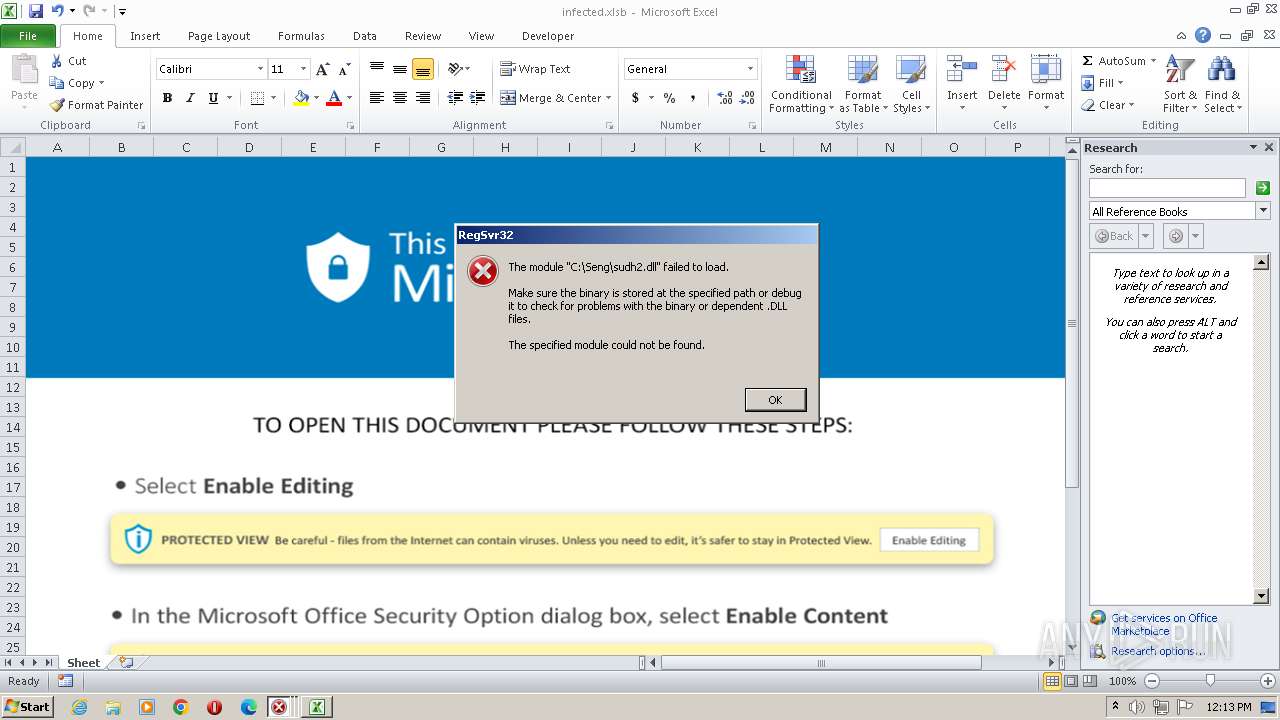Click the Cut scissors icon
The height and width of the screenshot is (720, 1280).
57,61
